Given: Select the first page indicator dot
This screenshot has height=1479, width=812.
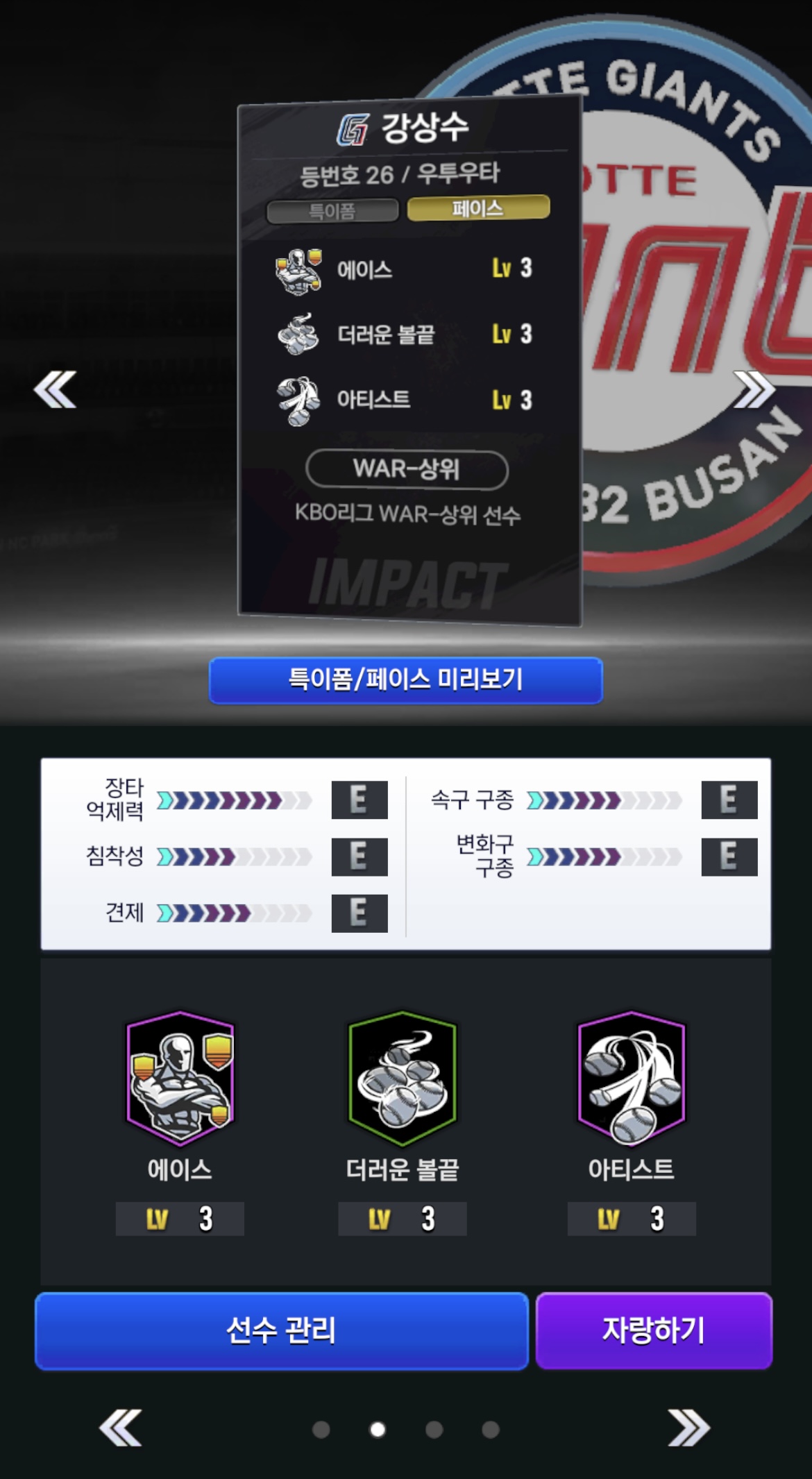Looking at the screenshot, I should [321, 1430].
